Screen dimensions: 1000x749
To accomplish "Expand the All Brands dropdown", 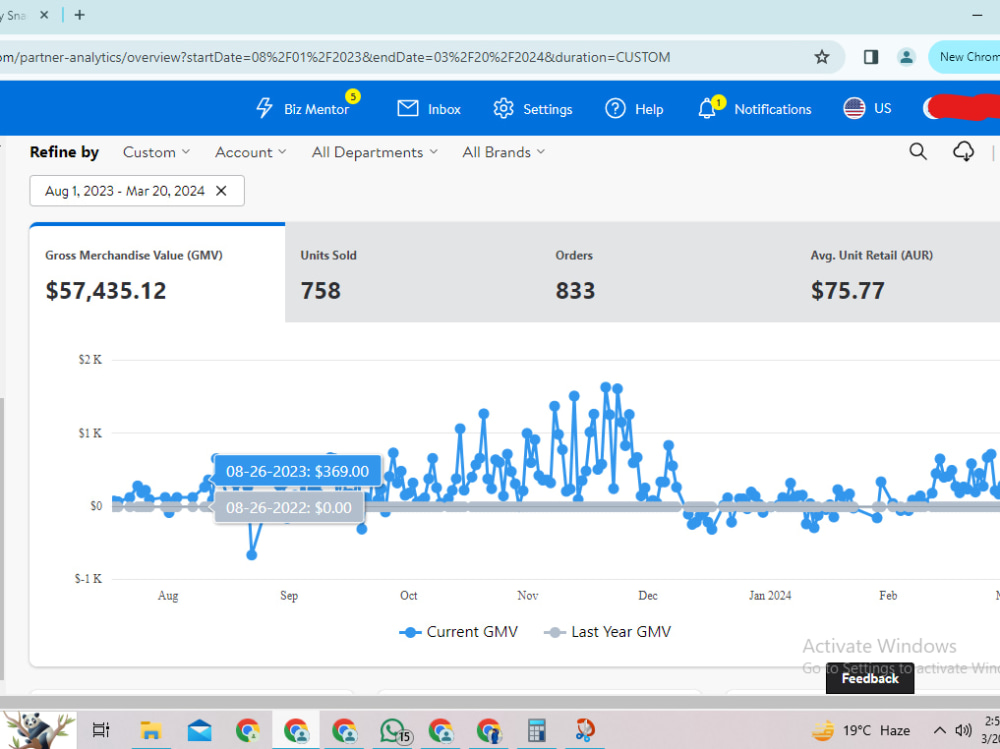I will tap(503, 152).
